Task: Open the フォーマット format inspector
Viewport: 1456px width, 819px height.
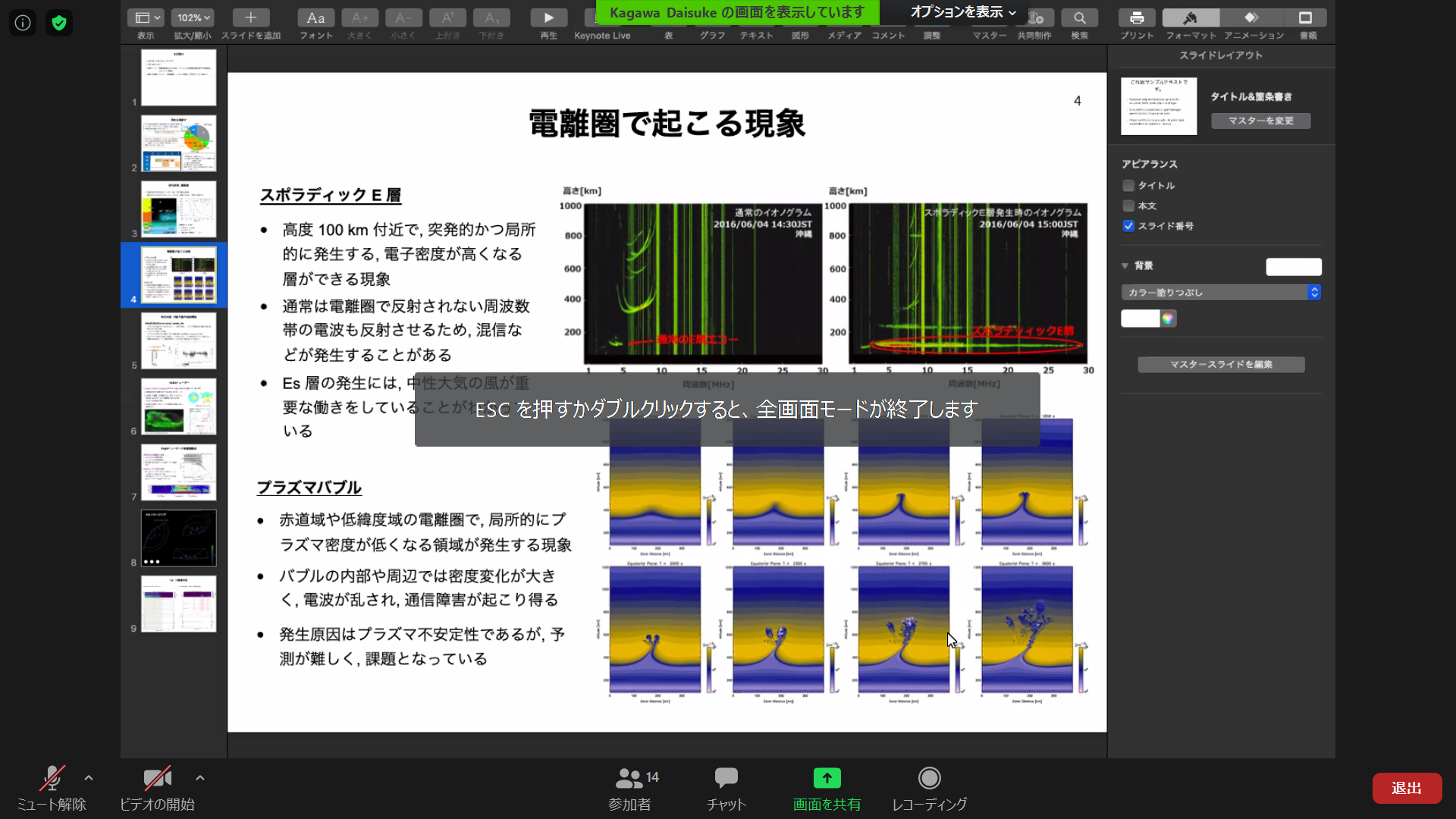Action: (1191, 17)
